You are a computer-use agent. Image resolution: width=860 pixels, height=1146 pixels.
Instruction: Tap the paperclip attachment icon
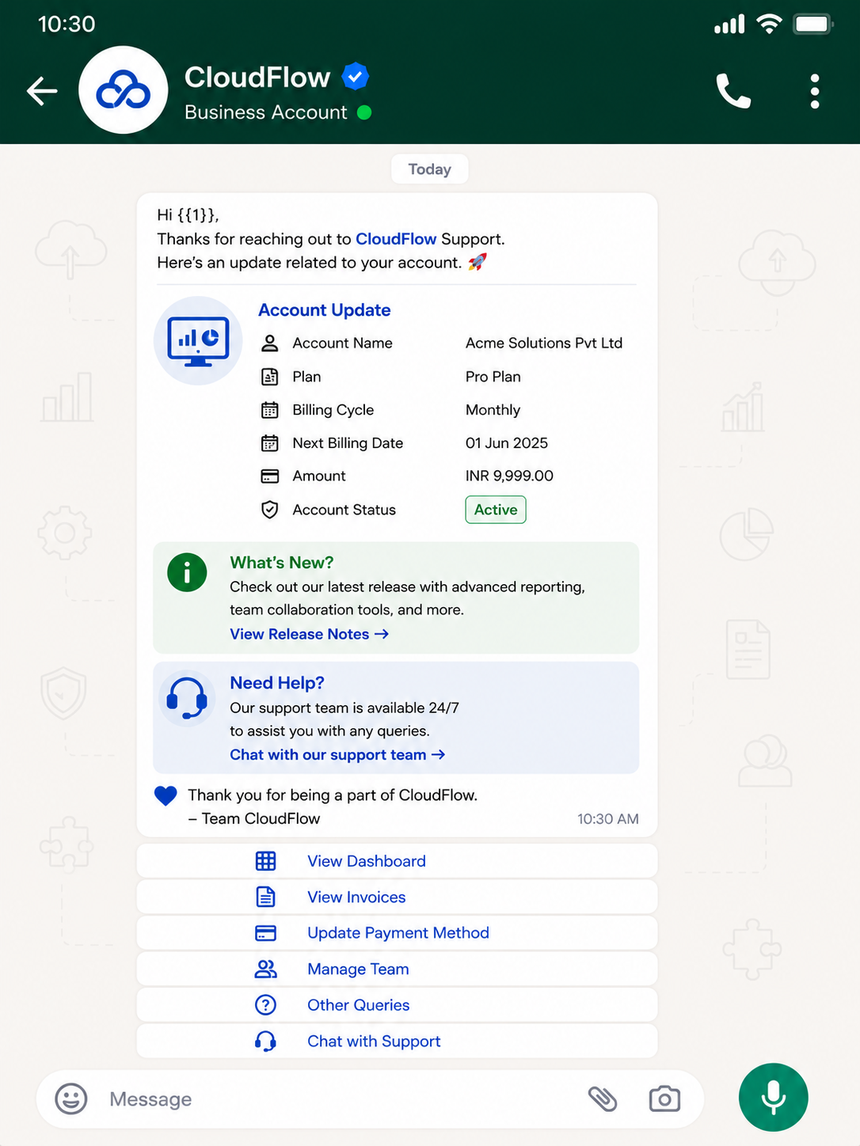[603, 1098]
